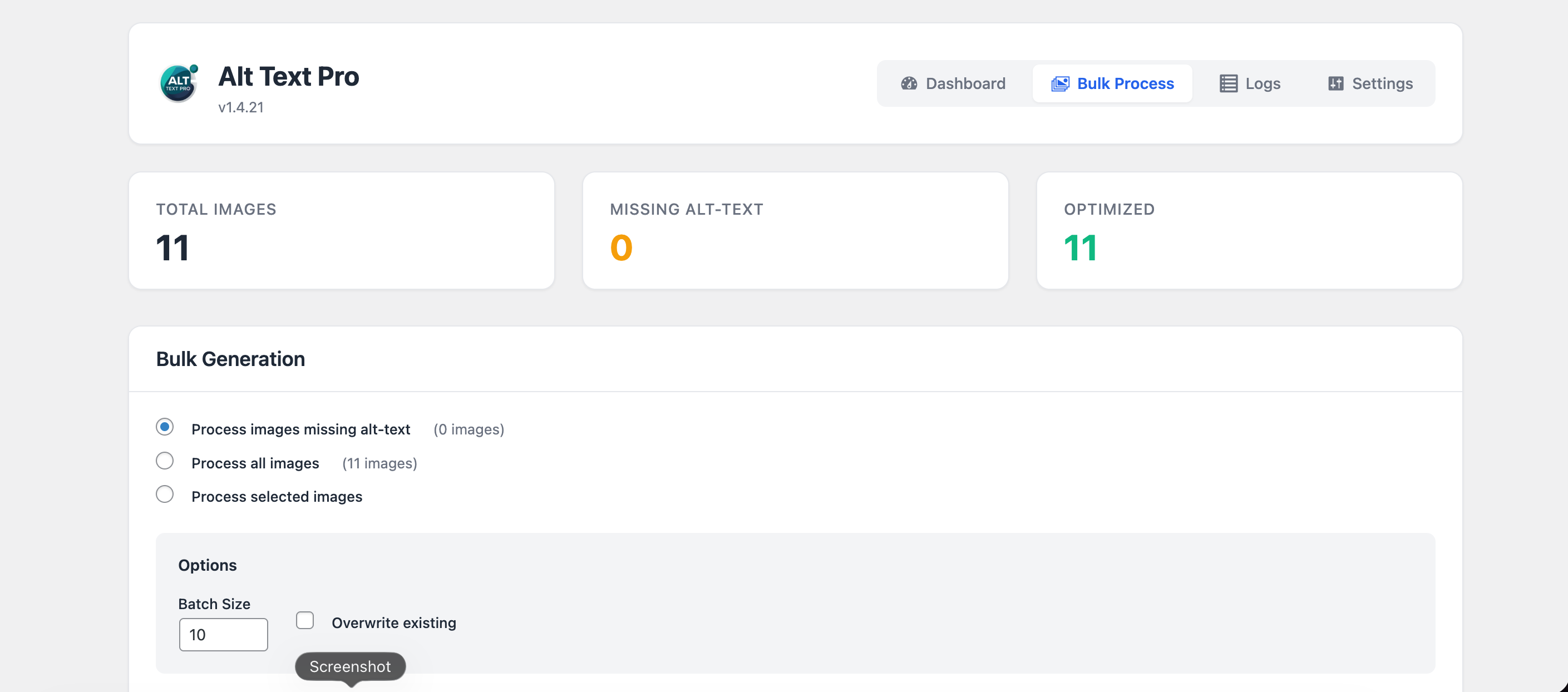Image resolution: width=1568 pixels, height=692 pixels.
Task: Select 'Process images missing alt-text' radio
Action: pos(164,427)
